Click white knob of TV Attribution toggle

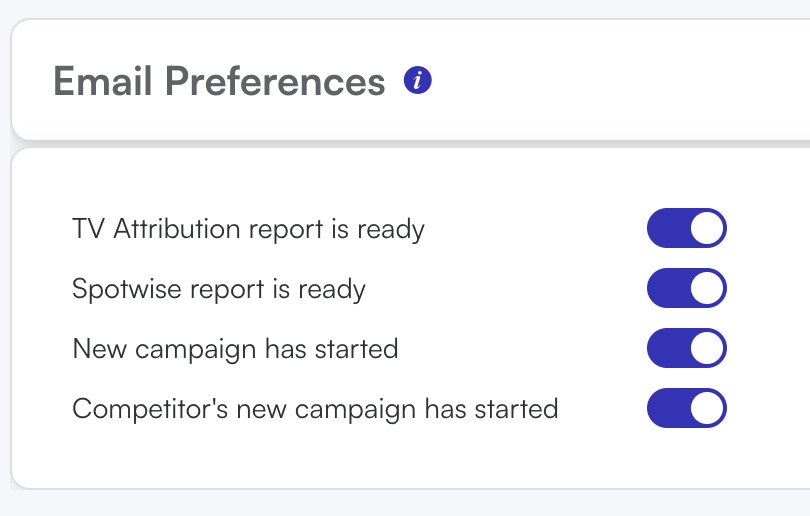(706, 228)
